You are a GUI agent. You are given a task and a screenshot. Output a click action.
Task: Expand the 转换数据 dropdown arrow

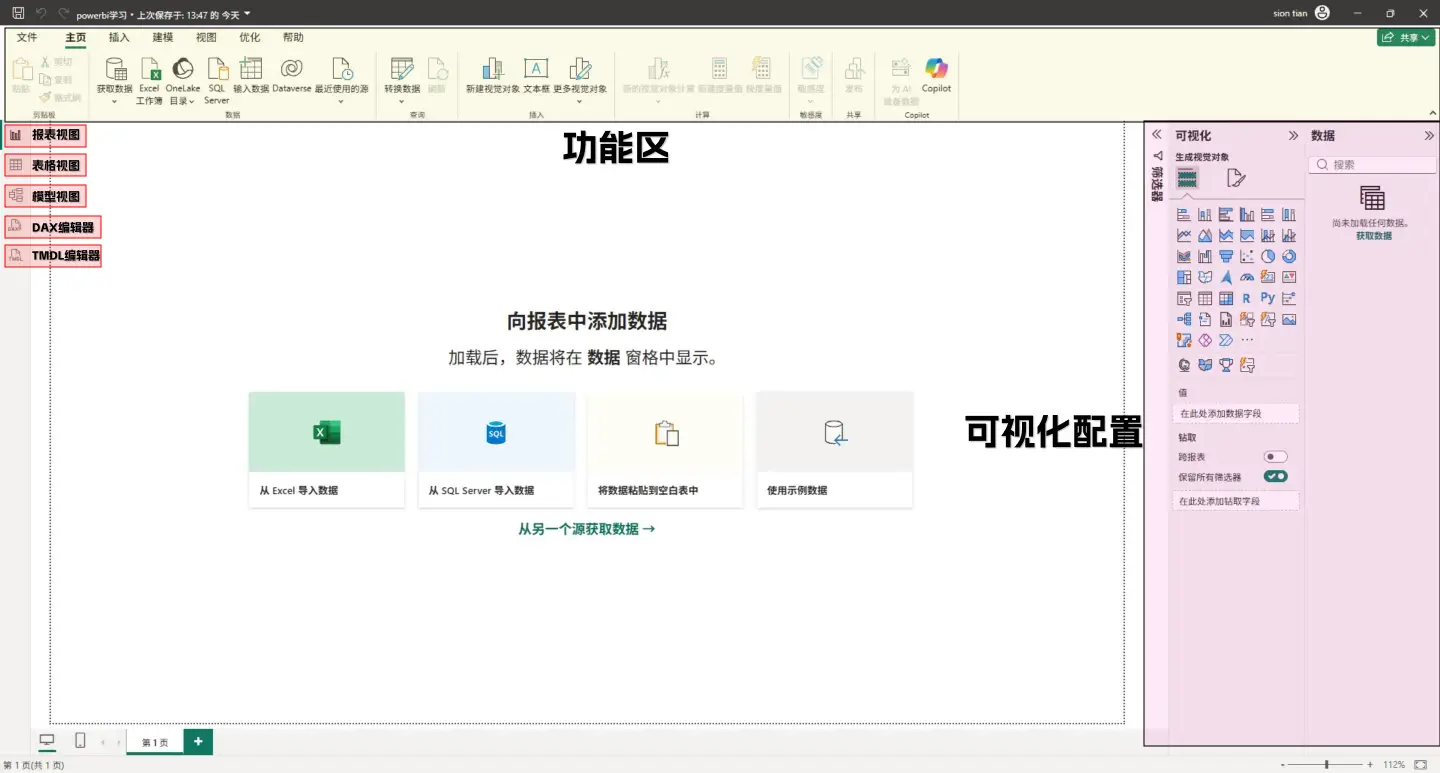click(x=402, y=101)
